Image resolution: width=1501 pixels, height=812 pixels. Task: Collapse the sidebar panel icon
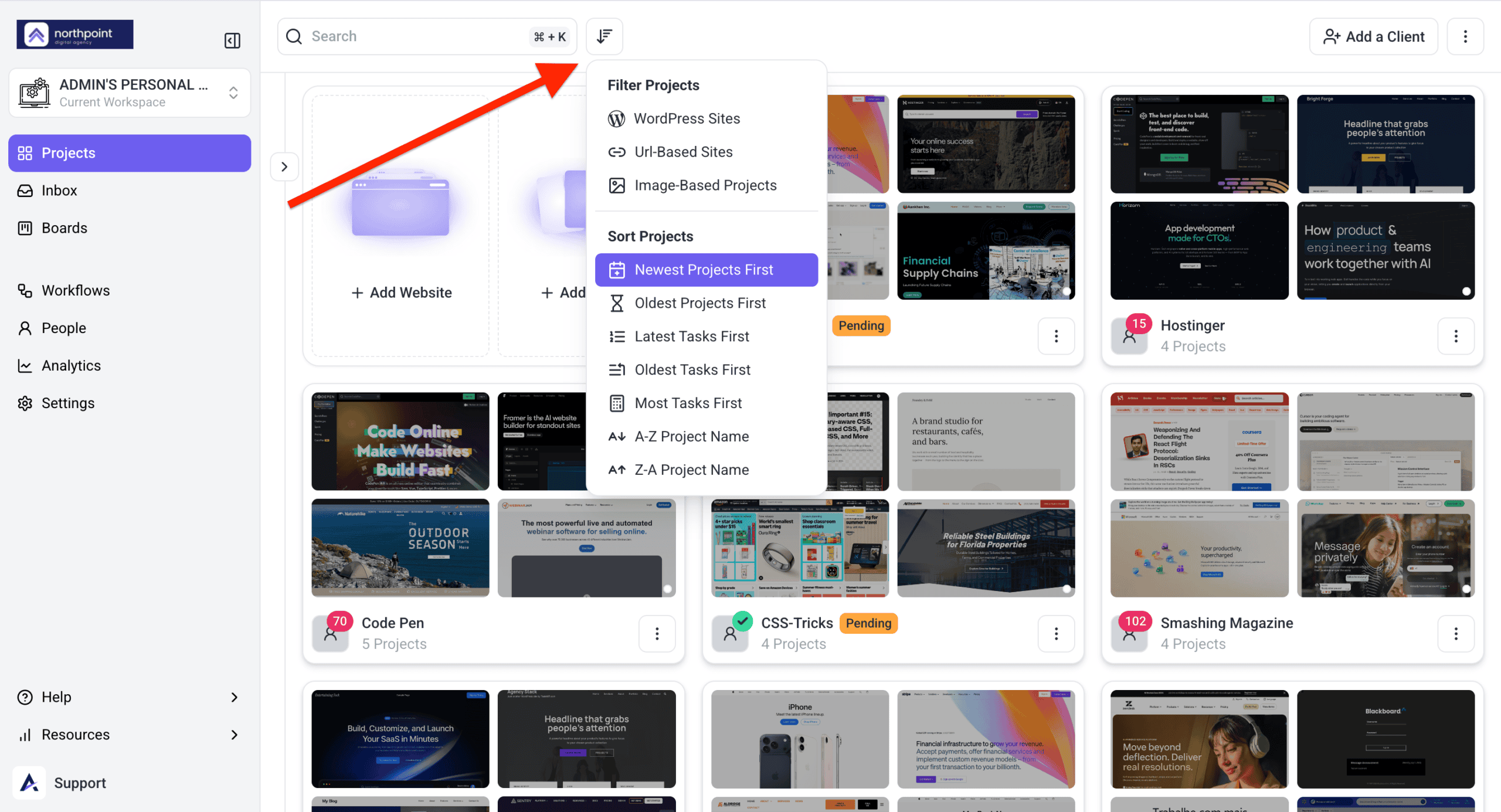click(232, 40)
